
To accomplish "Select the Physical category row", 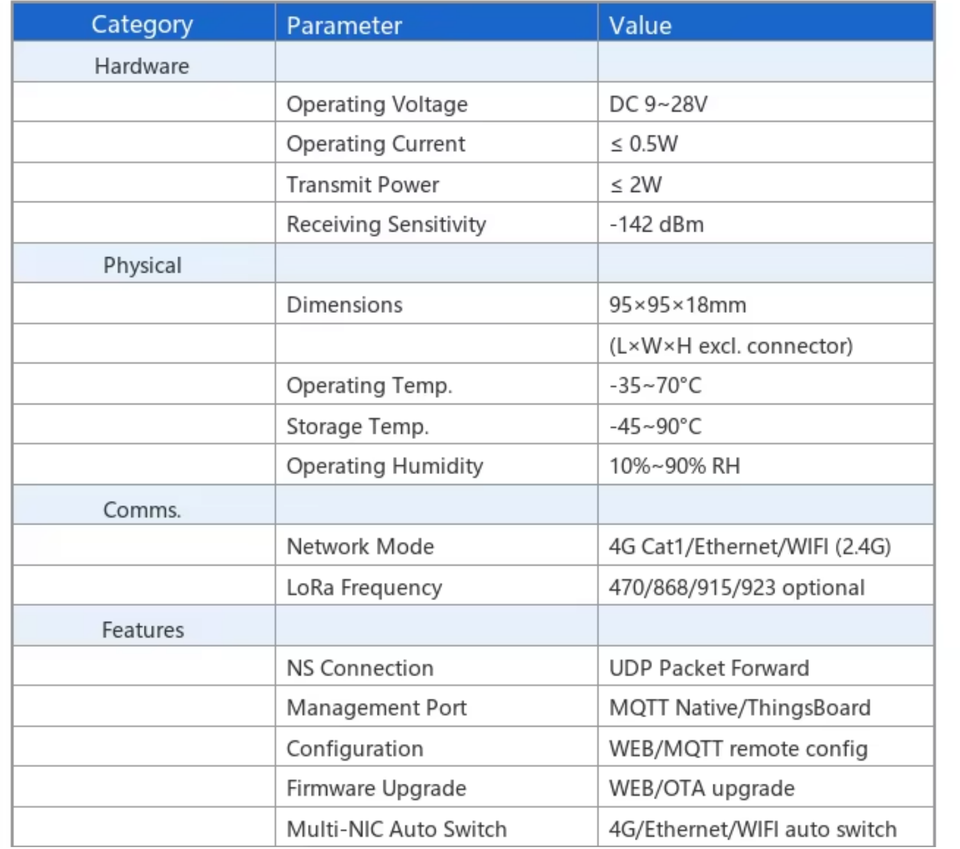I will tap(473, 263).
